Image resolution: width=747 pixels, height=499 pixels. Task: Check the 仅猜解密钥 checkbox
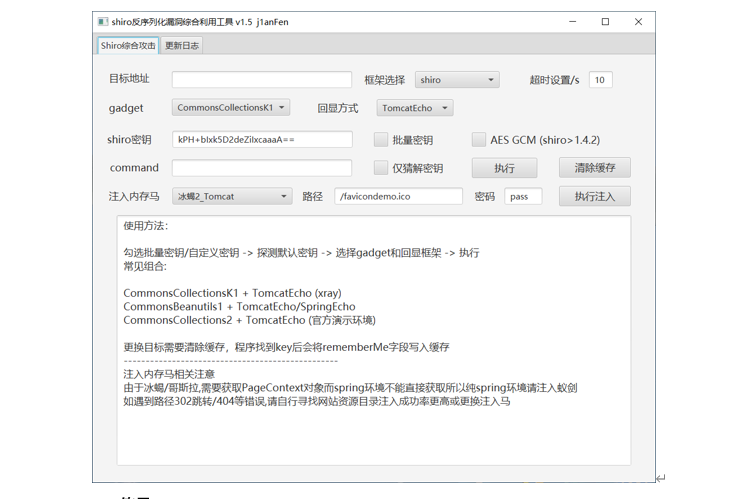click(381, 168)
